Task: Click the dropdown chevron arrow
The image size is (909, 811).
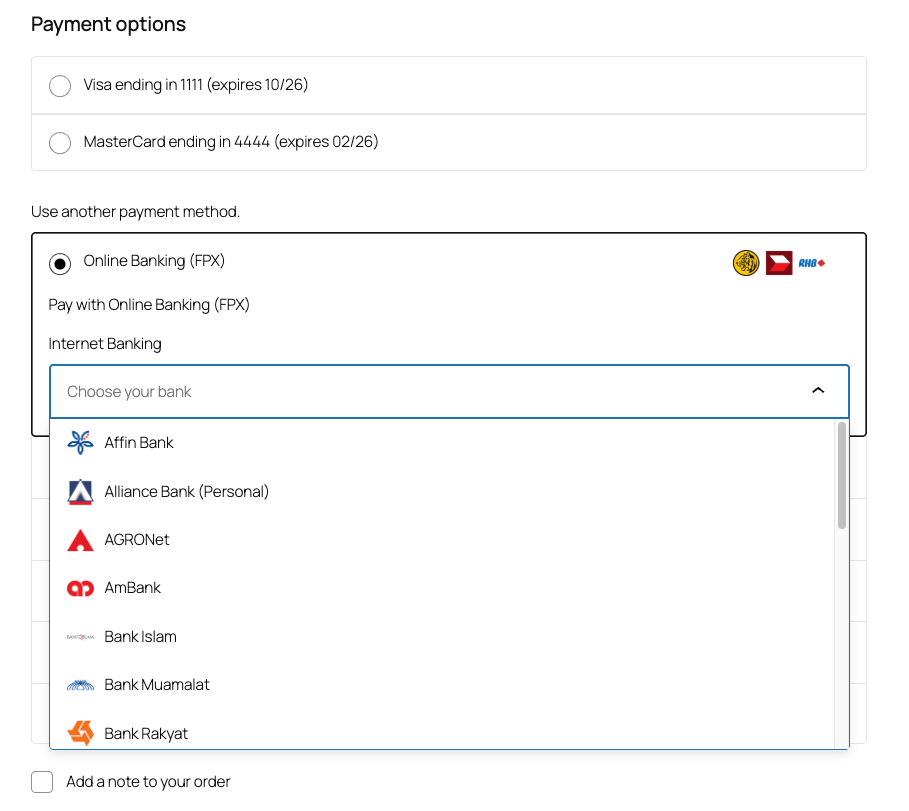Action: tap(818, 391)
